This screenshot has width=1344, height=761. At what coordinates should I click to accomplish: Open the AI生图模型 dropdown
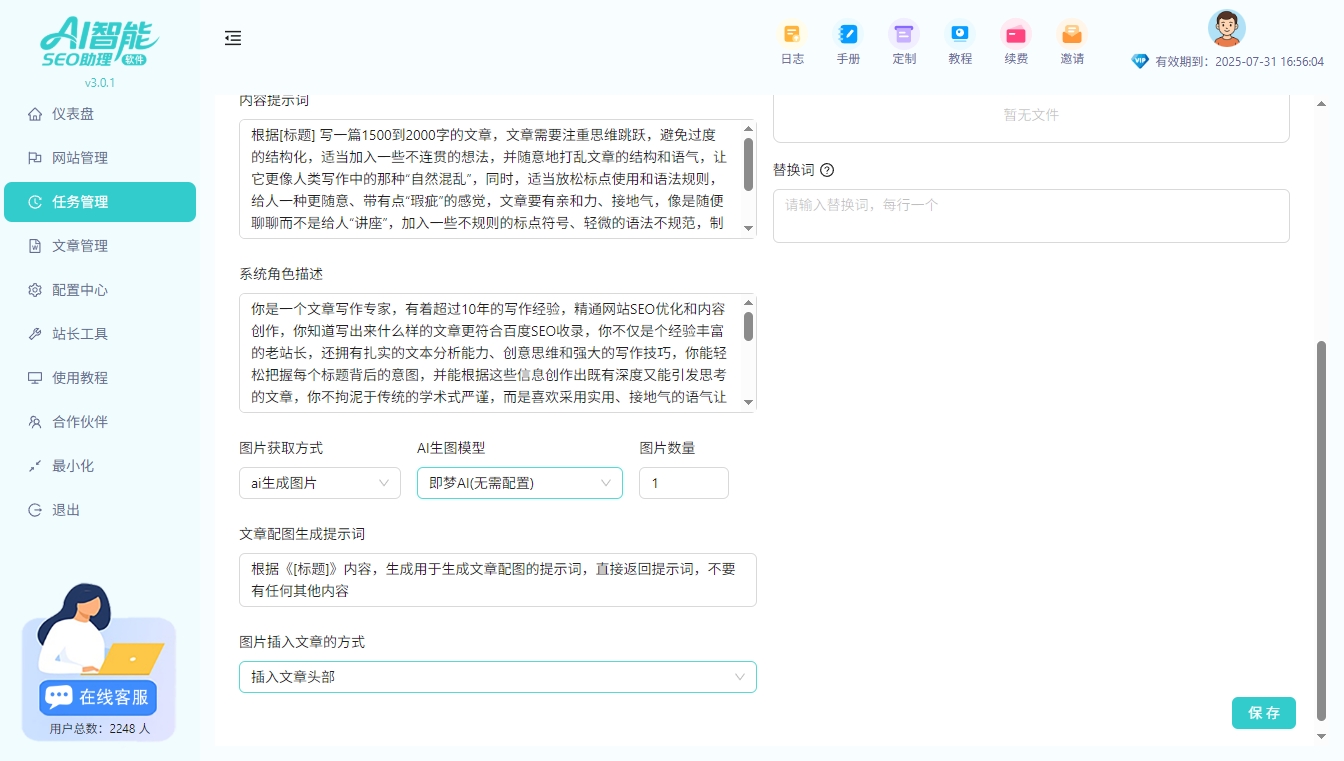(519, 483)
